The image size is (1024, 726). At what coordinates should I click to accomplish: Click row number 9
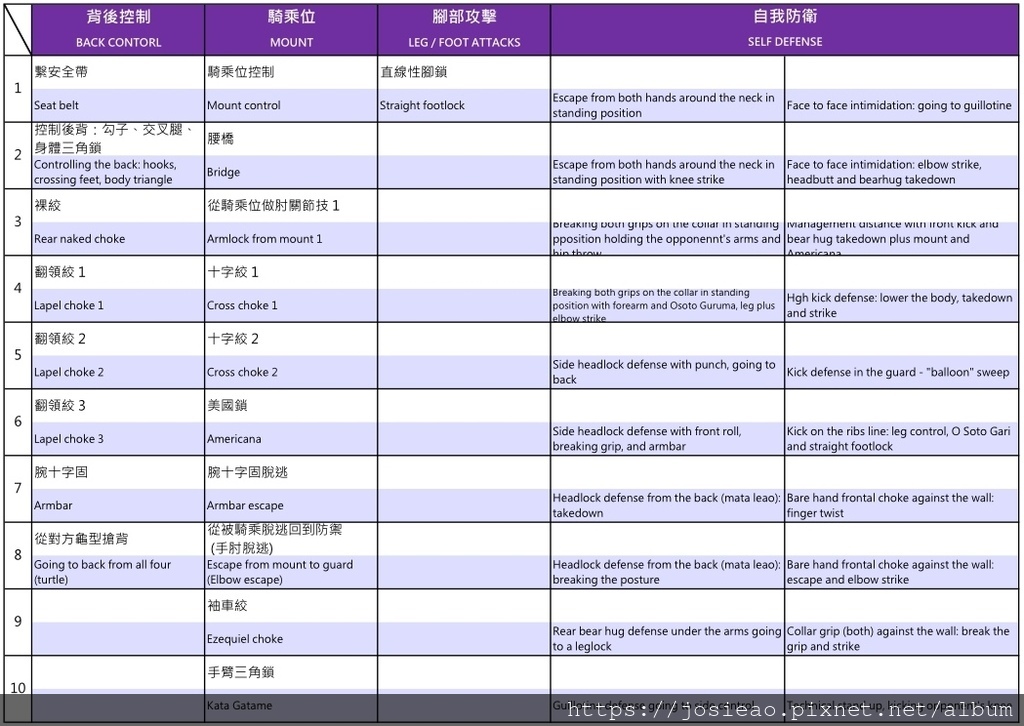coord(18,622)
